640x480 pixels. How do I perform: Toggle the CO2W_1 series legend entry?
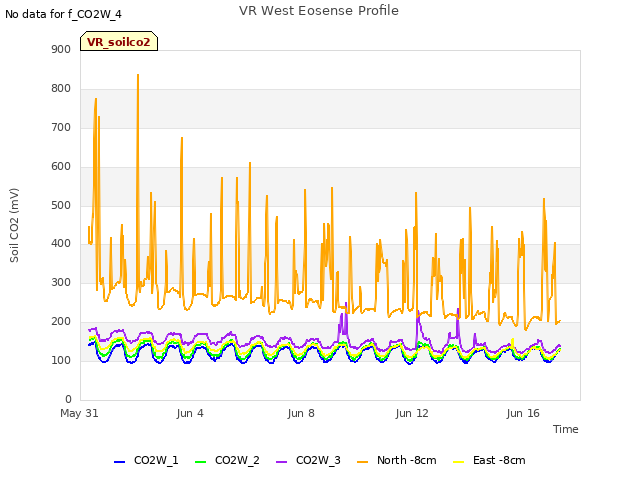[x=146, y=460]
